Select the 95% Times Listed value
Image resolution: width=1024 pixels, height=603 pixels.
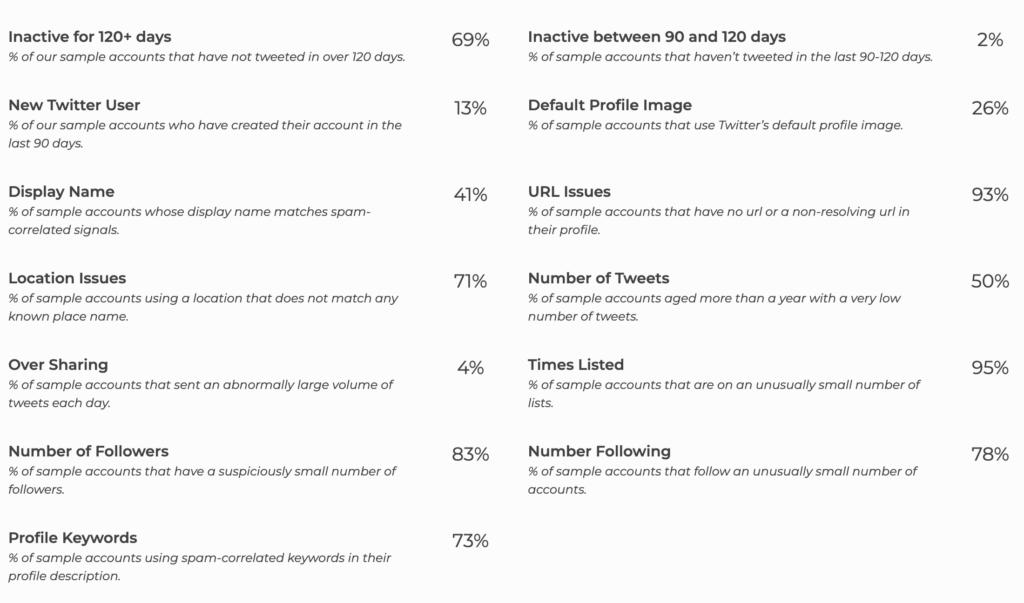(x=990, y=368)
